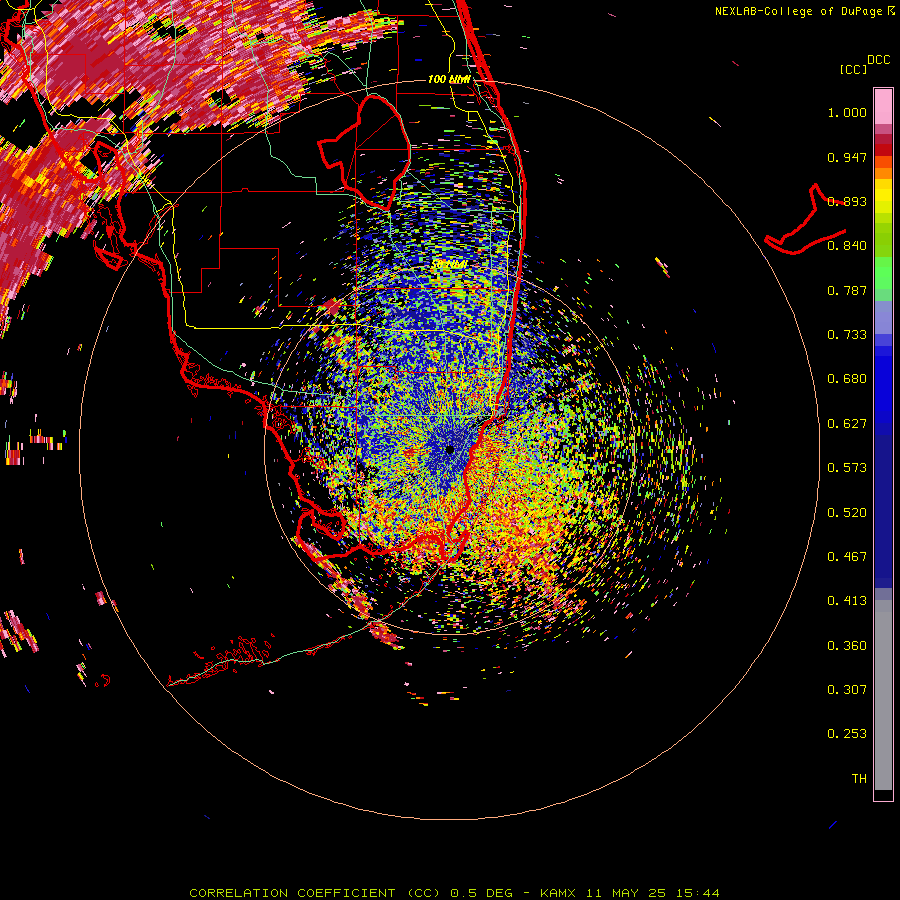
Task: Click the 0.573 scale value
Action: [847, 468]
